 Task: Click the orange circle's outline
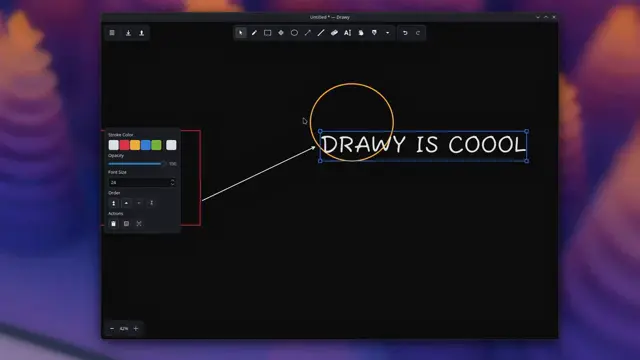point(352,84)
